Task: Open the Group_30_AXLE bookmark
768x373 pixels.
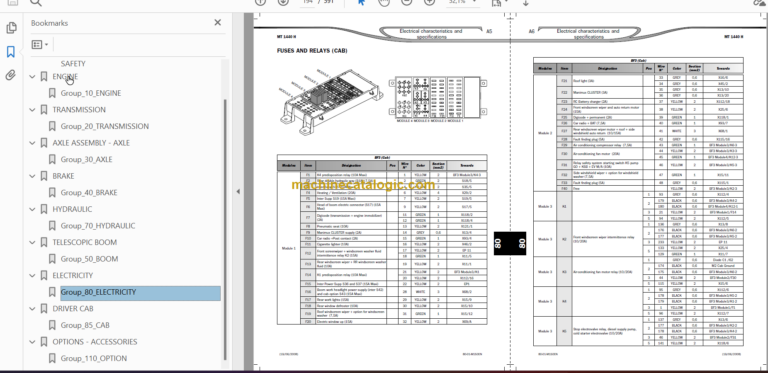Action: pos(86,160)
